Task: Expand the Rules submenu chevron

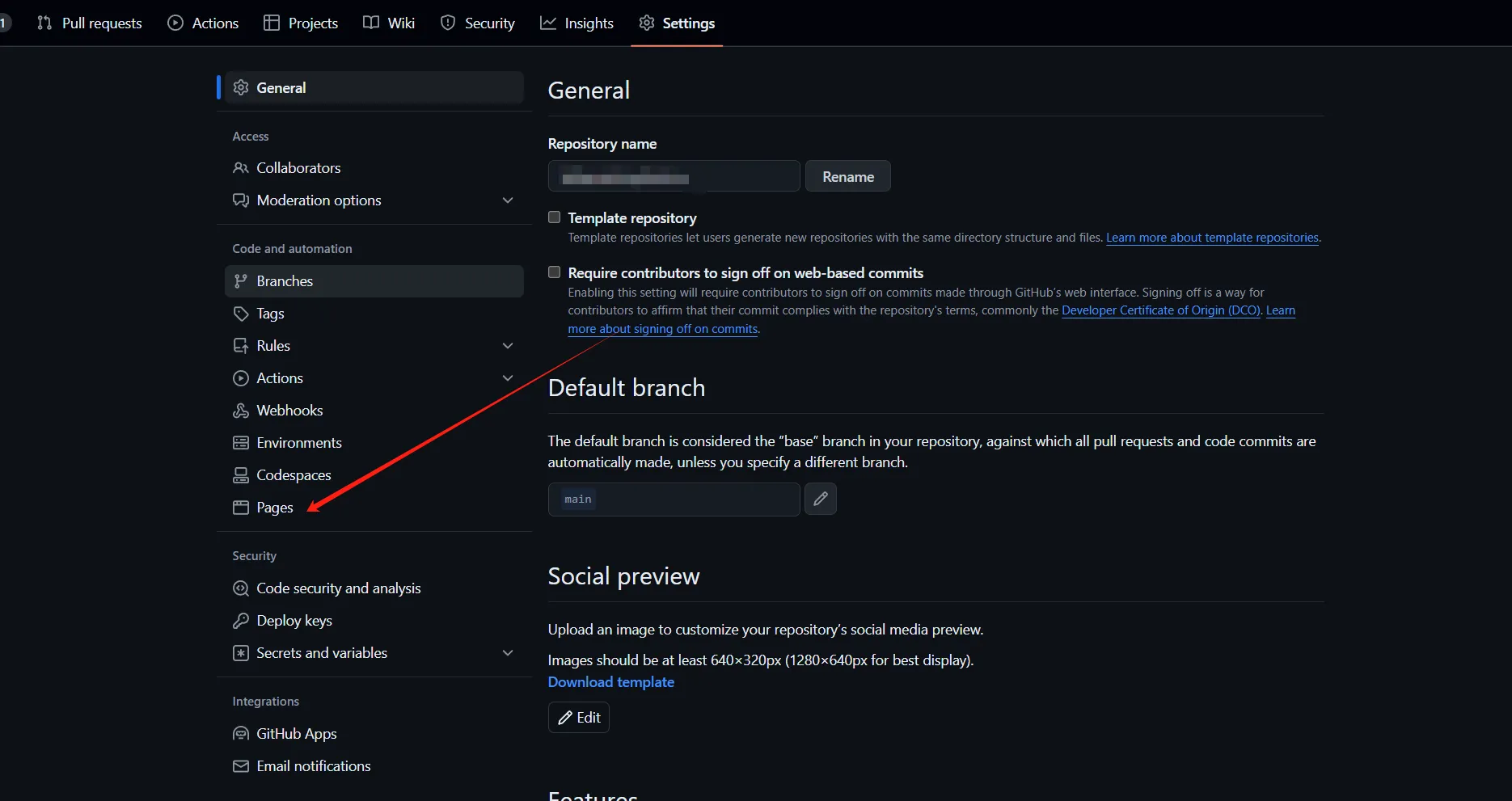Action: 508,346
